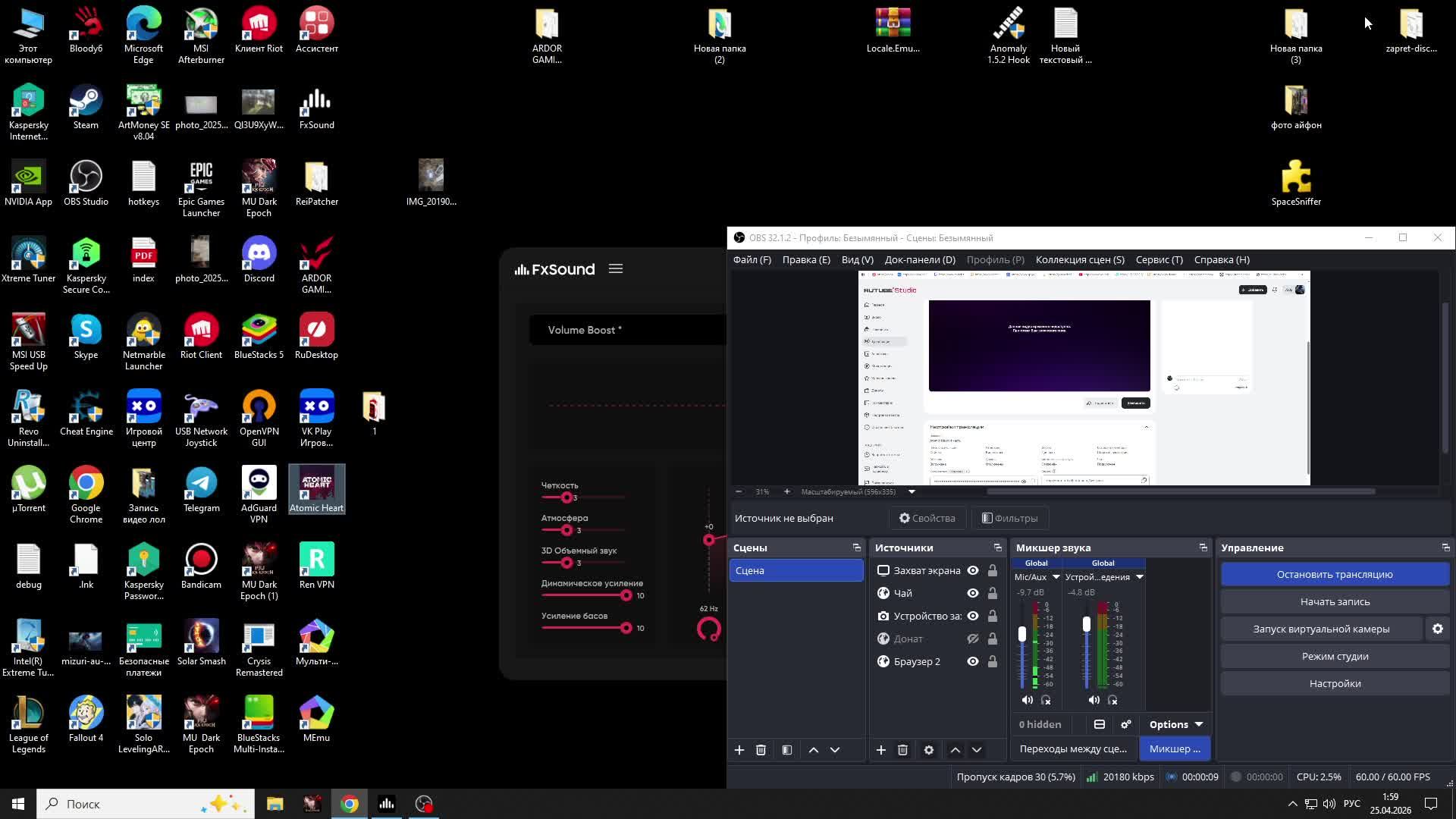The height and width of the screenshot is (819, 1456).
Task: Click the remove scene trash icon
Action: [x=761, y=750]
